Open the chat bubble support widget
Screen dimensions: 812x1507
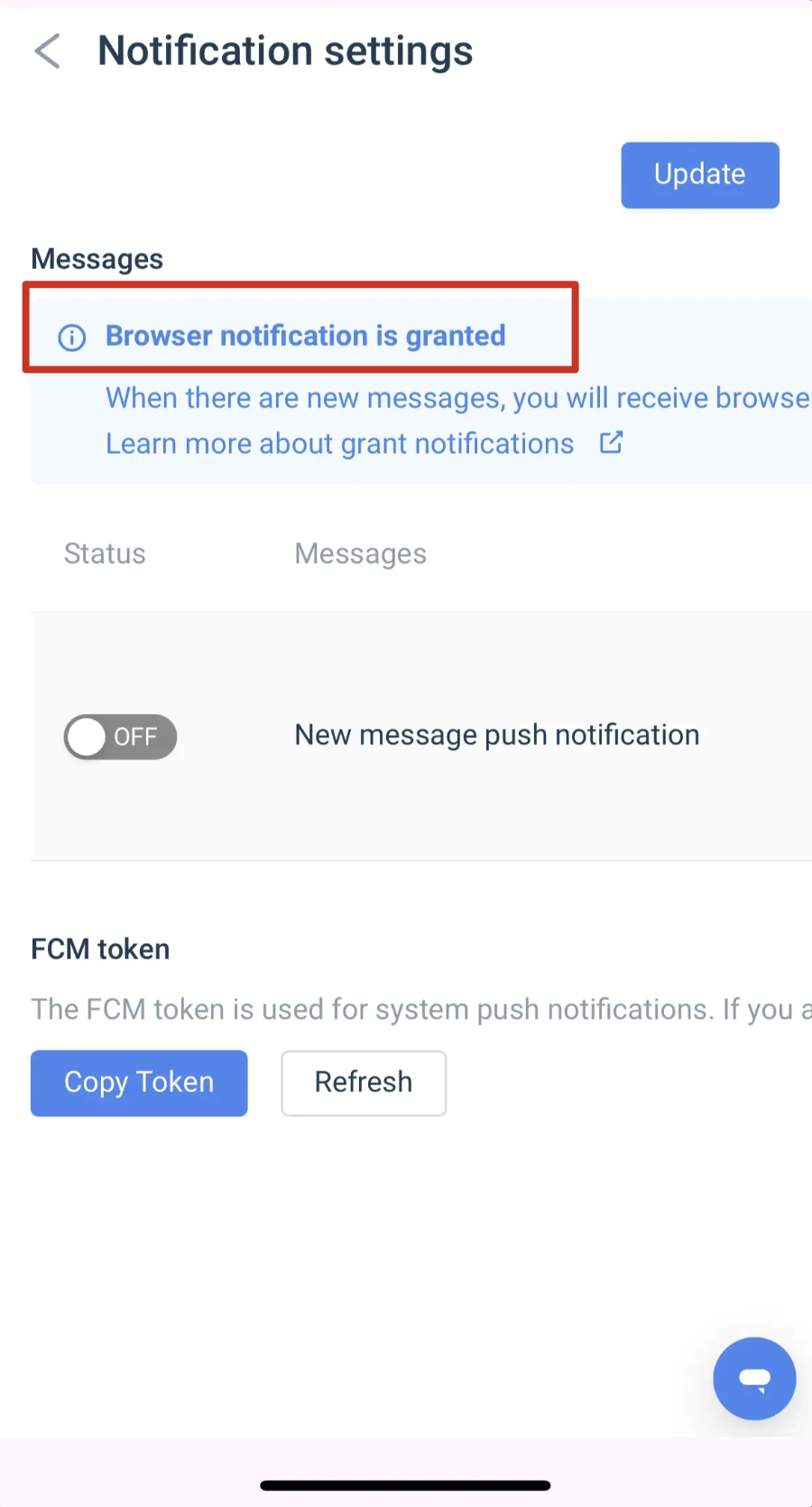754,1378
